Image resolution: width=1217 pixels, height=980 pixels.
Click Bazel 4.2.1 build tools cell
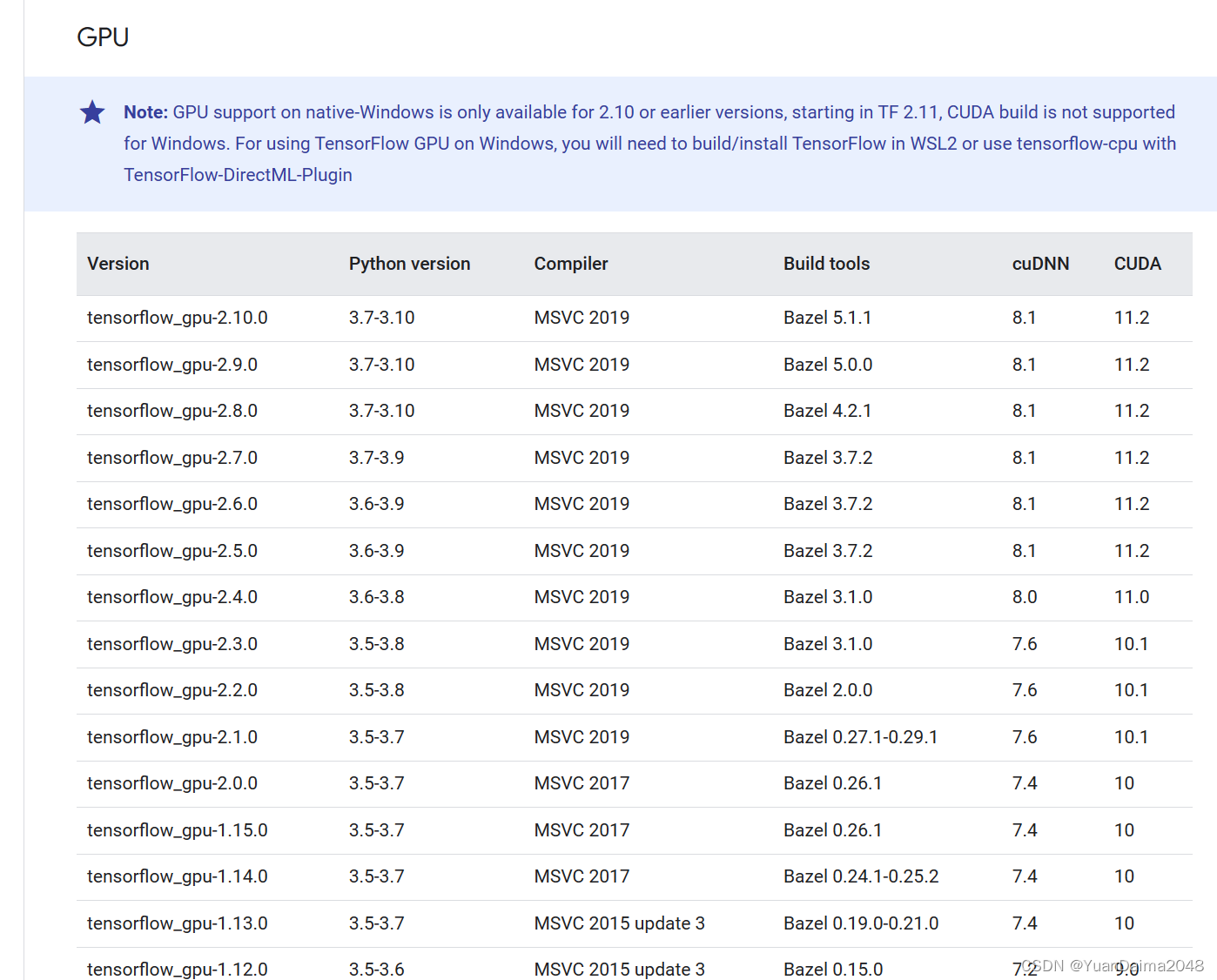pyautogui.click(x=828, y=411)
